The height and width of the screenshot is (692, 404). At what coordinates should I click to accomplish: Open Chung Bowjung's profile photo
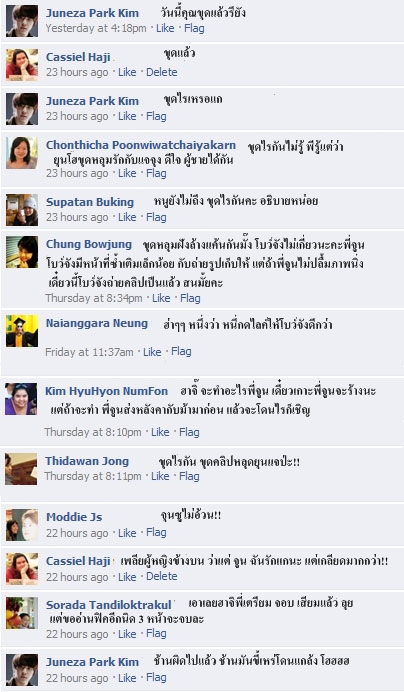(x=22, y=252)
